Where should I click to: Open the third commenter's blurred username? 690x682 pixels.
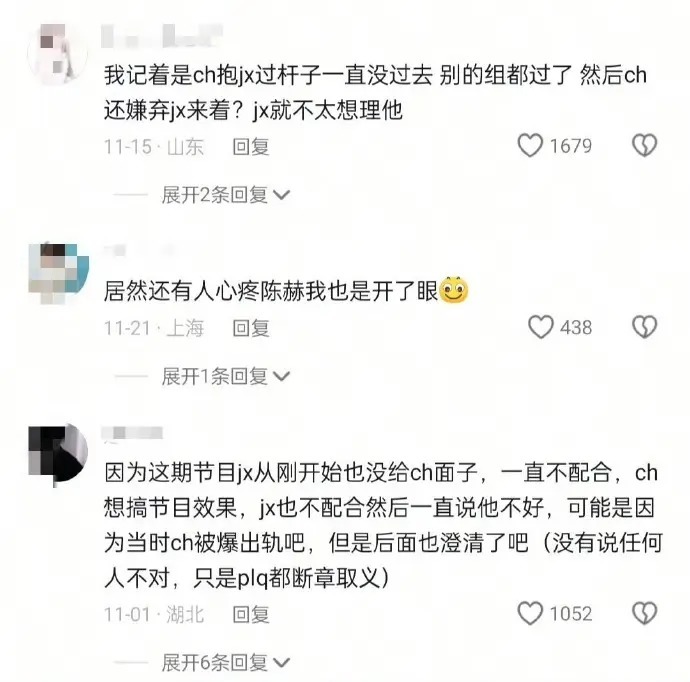[132, 433]
